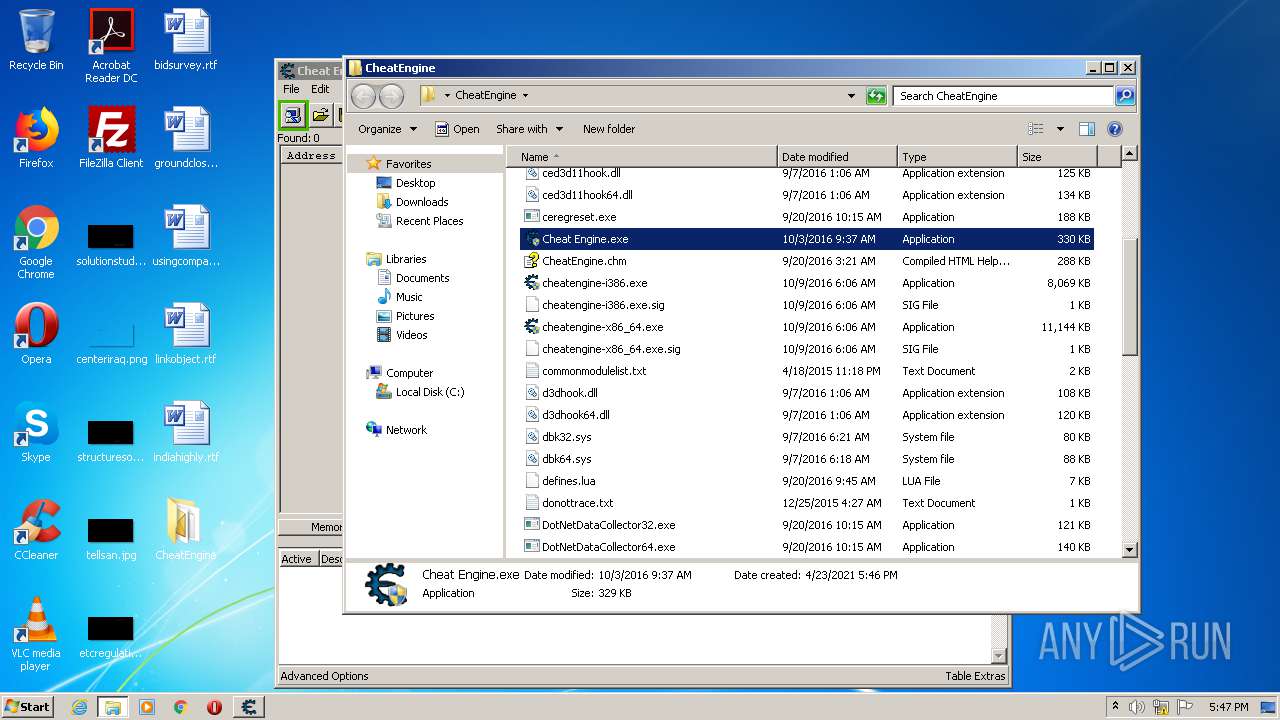Open the Share with dropdown
Screen dimensions: 1280x720
pyautogui.click(x=530, y=129)
